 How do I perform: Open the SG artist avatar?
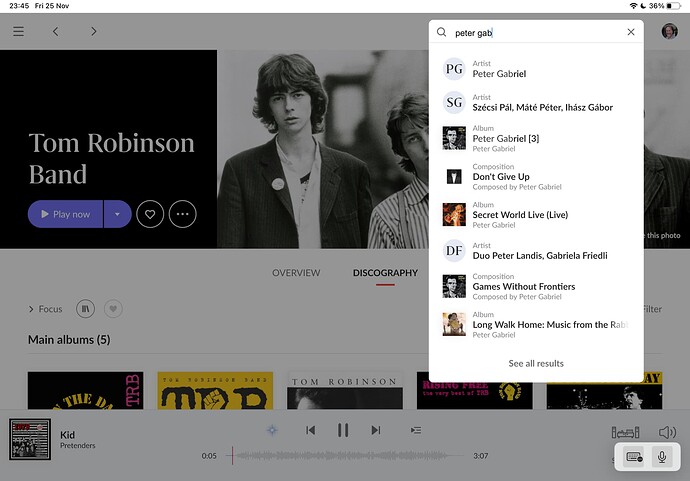454,103
